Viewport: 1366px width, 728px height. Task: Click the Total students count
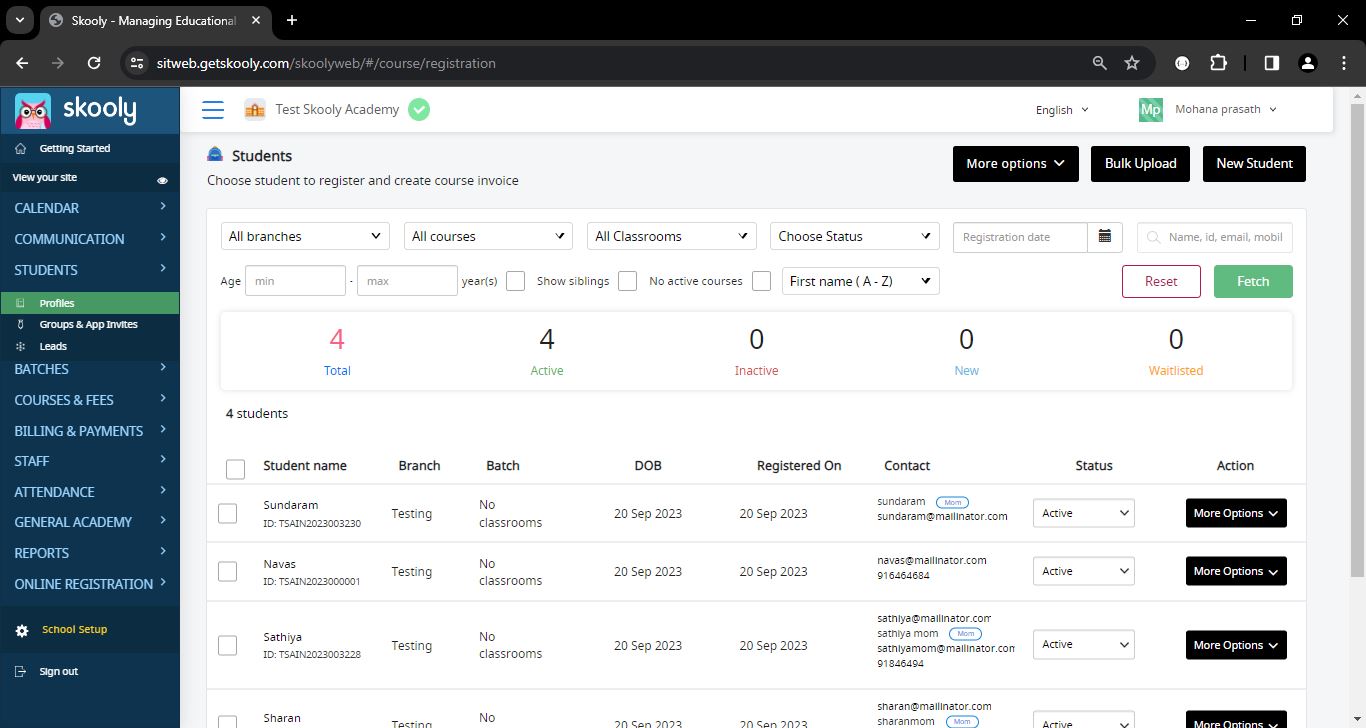tap(337, 340)
